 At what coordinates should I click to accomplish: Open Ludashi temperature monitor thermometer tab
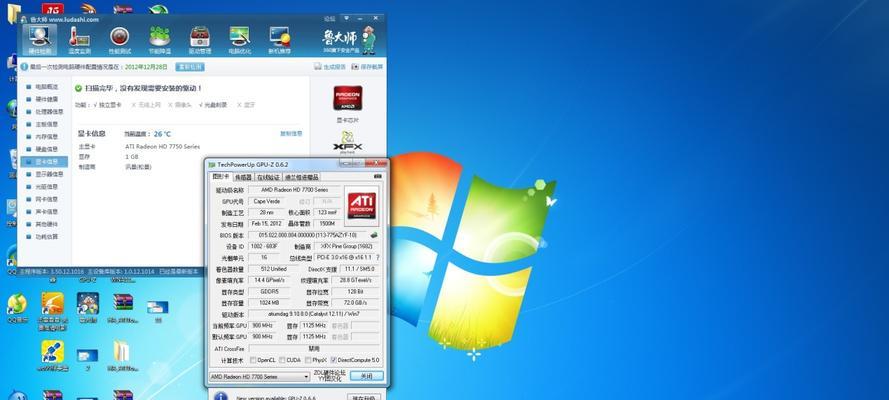79,40
